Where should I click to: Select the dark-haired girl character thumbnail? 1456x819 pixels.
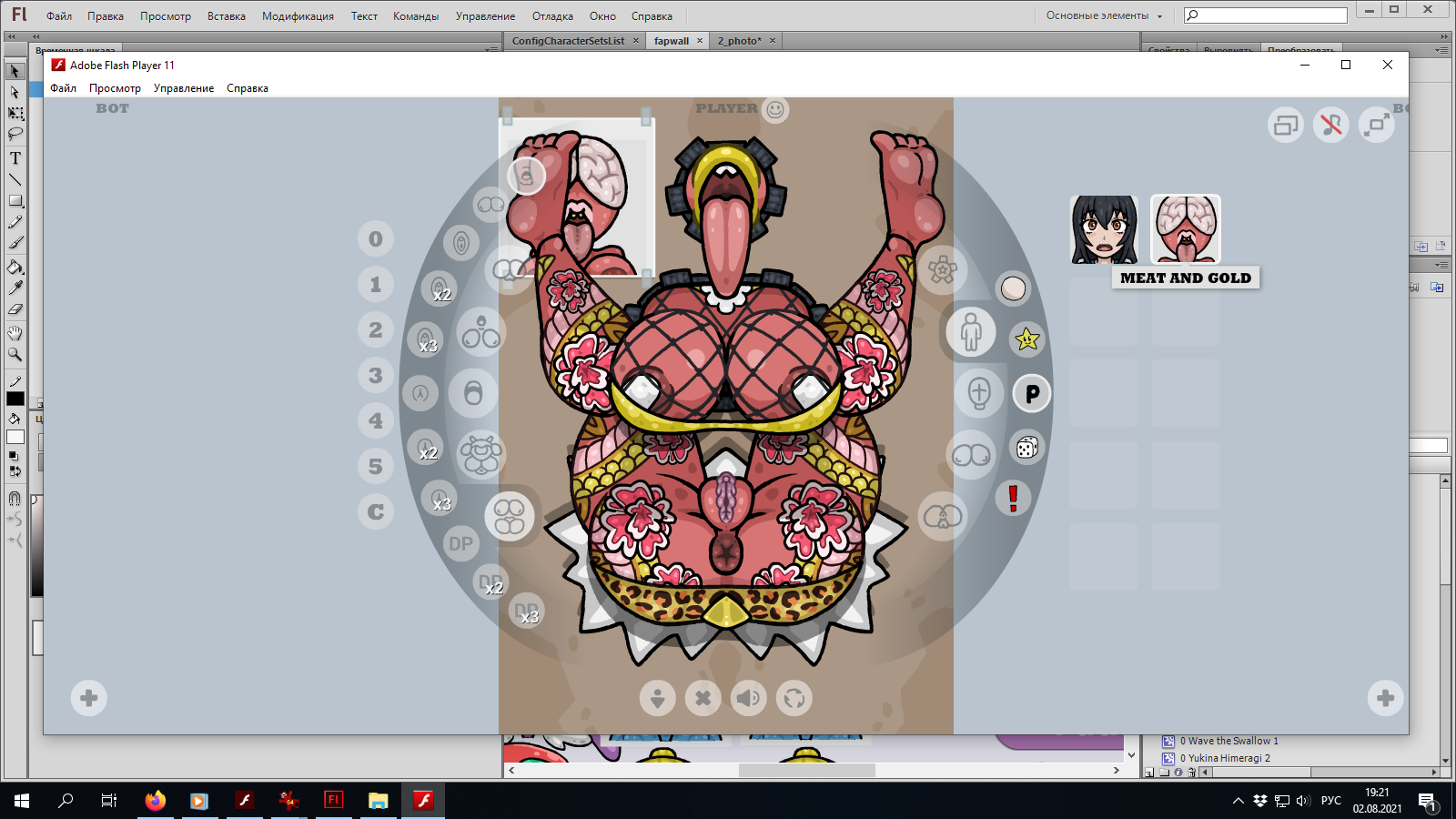click(1104, 229)
